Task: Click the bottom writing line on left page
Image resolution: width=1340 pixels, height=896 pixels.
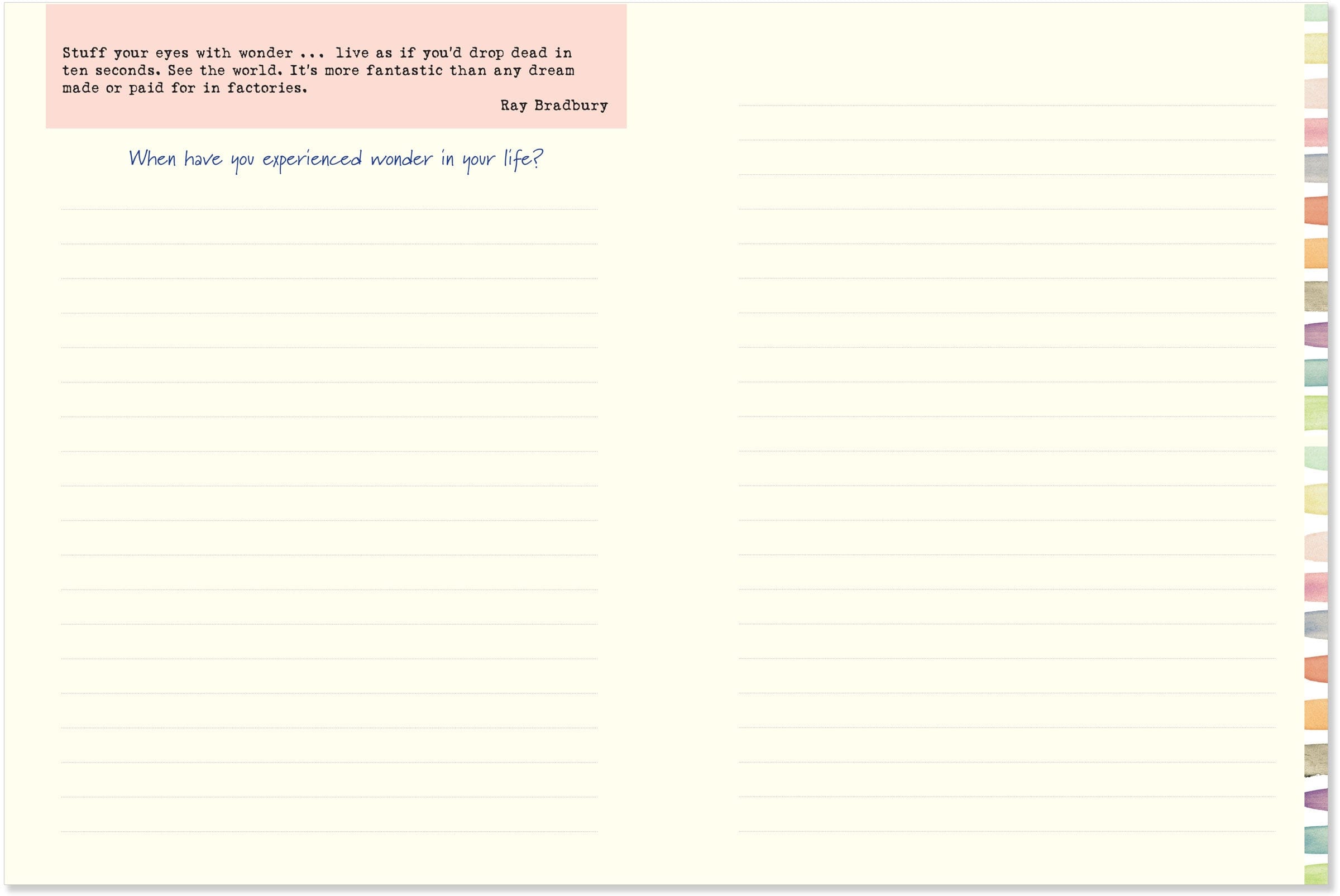Action: coord(329,831)
